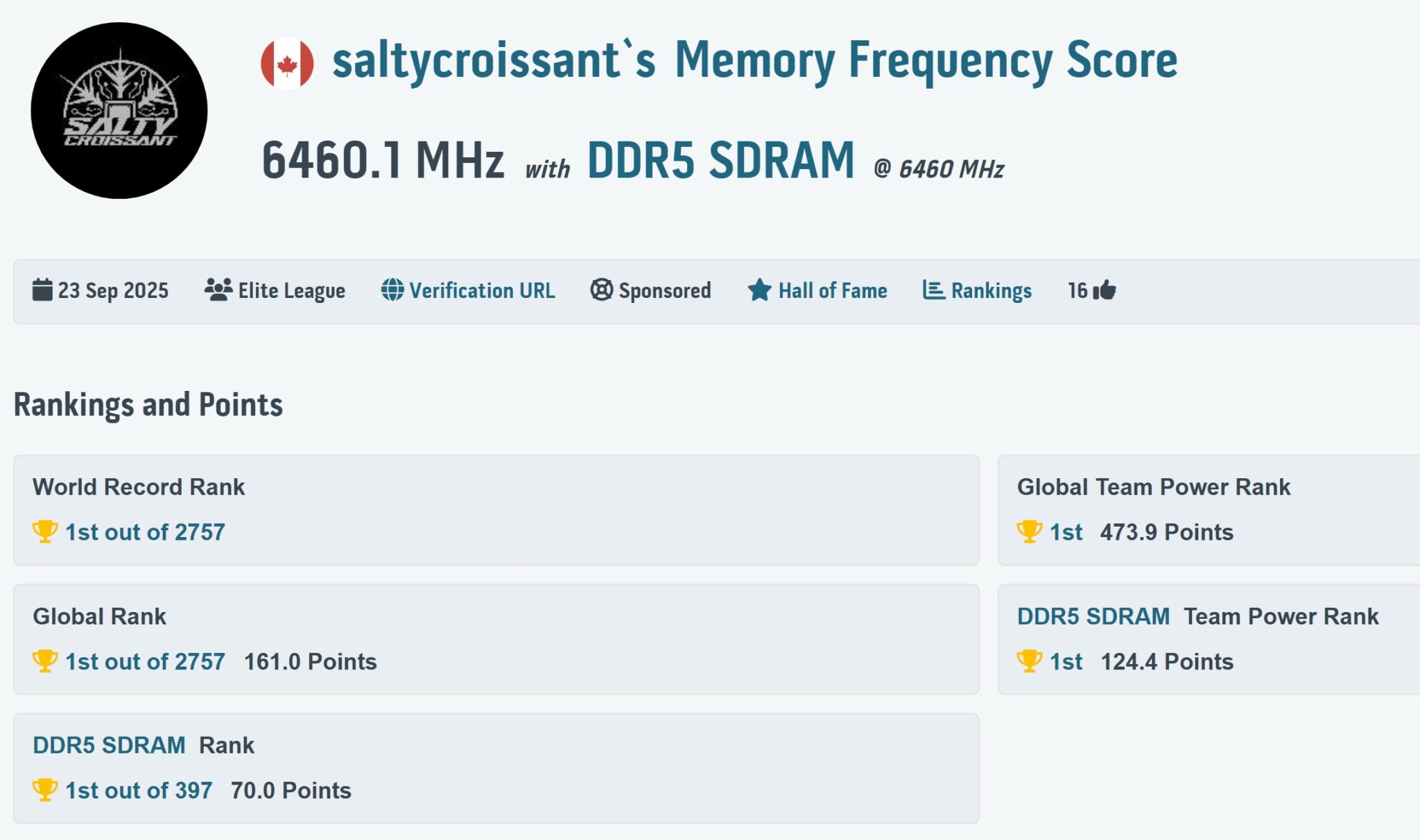1420x840 pixels.
Task: Click the DDR5 SDRAM heading link
Action: (720, 161)
